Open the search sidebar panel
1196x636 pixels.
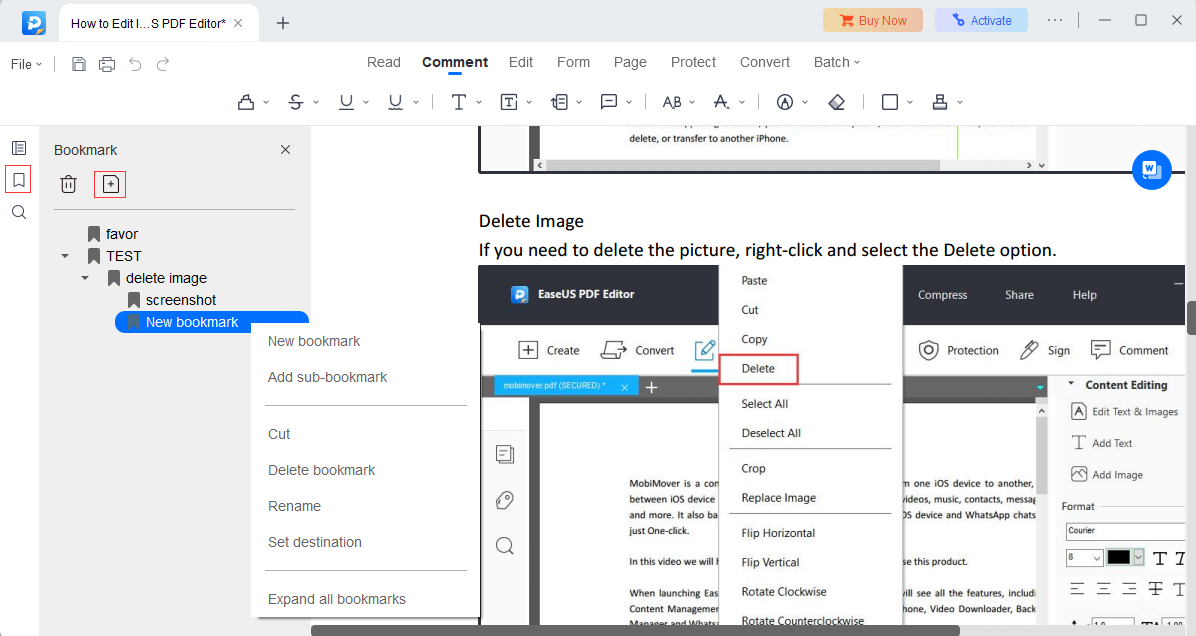tap(19, 212)
